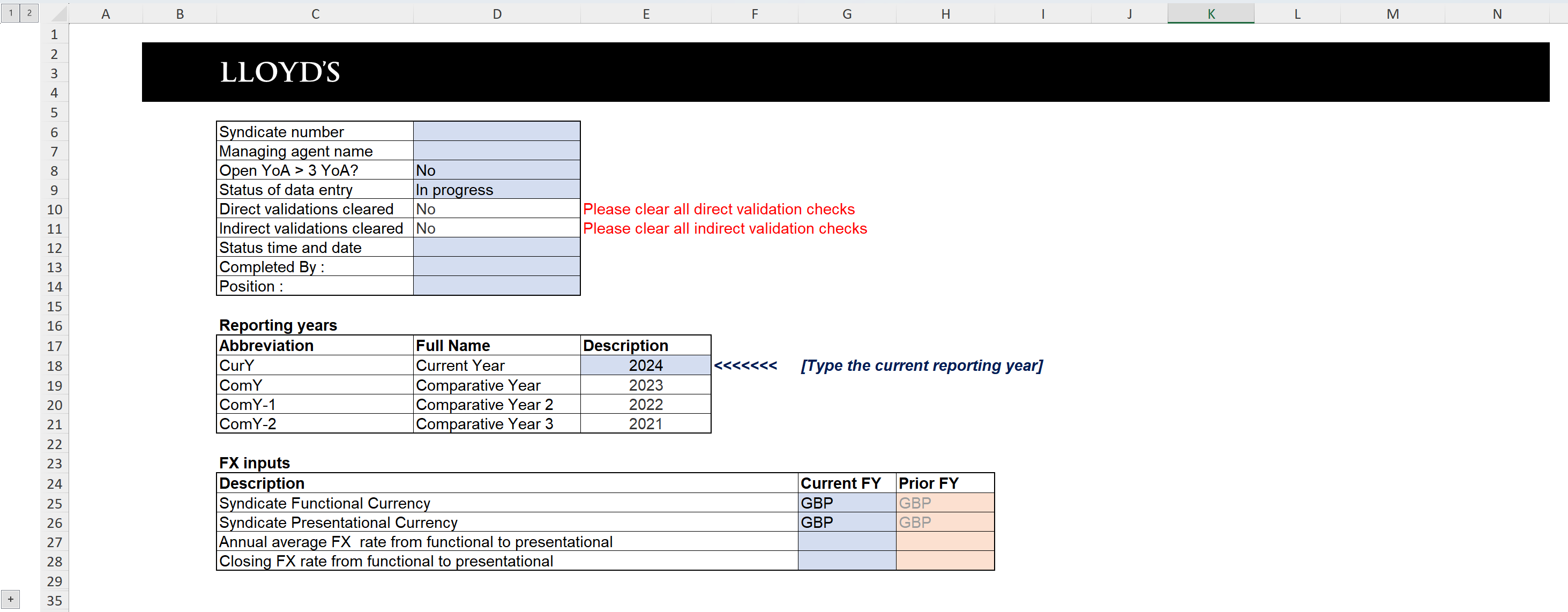Viewport: 1568px width, 612px height.
Task: Click outline level 2 button
Action: pyautogui.click(x=29, y=12)
